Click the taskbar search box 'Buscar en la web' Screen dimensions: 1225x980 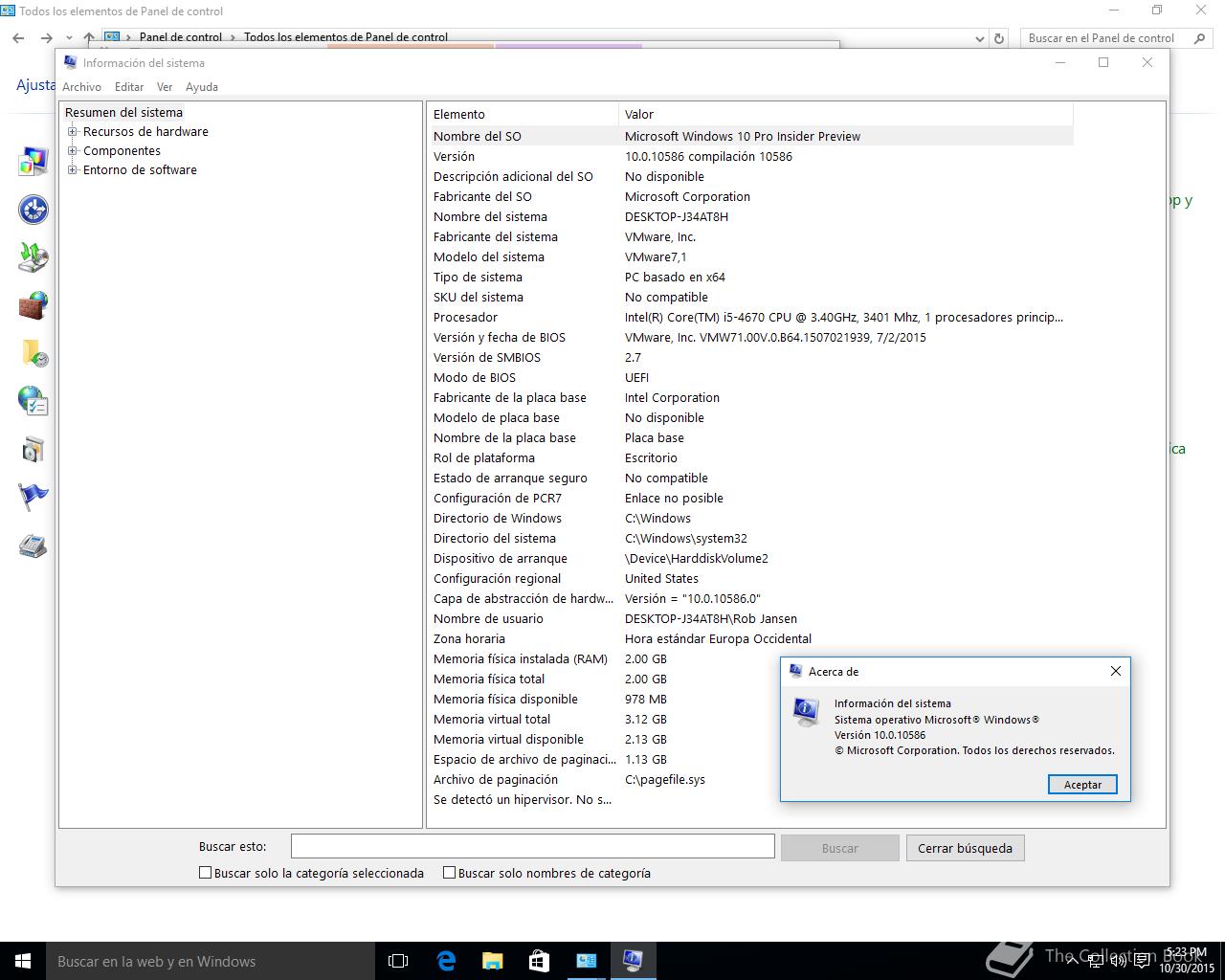(211, 961)
